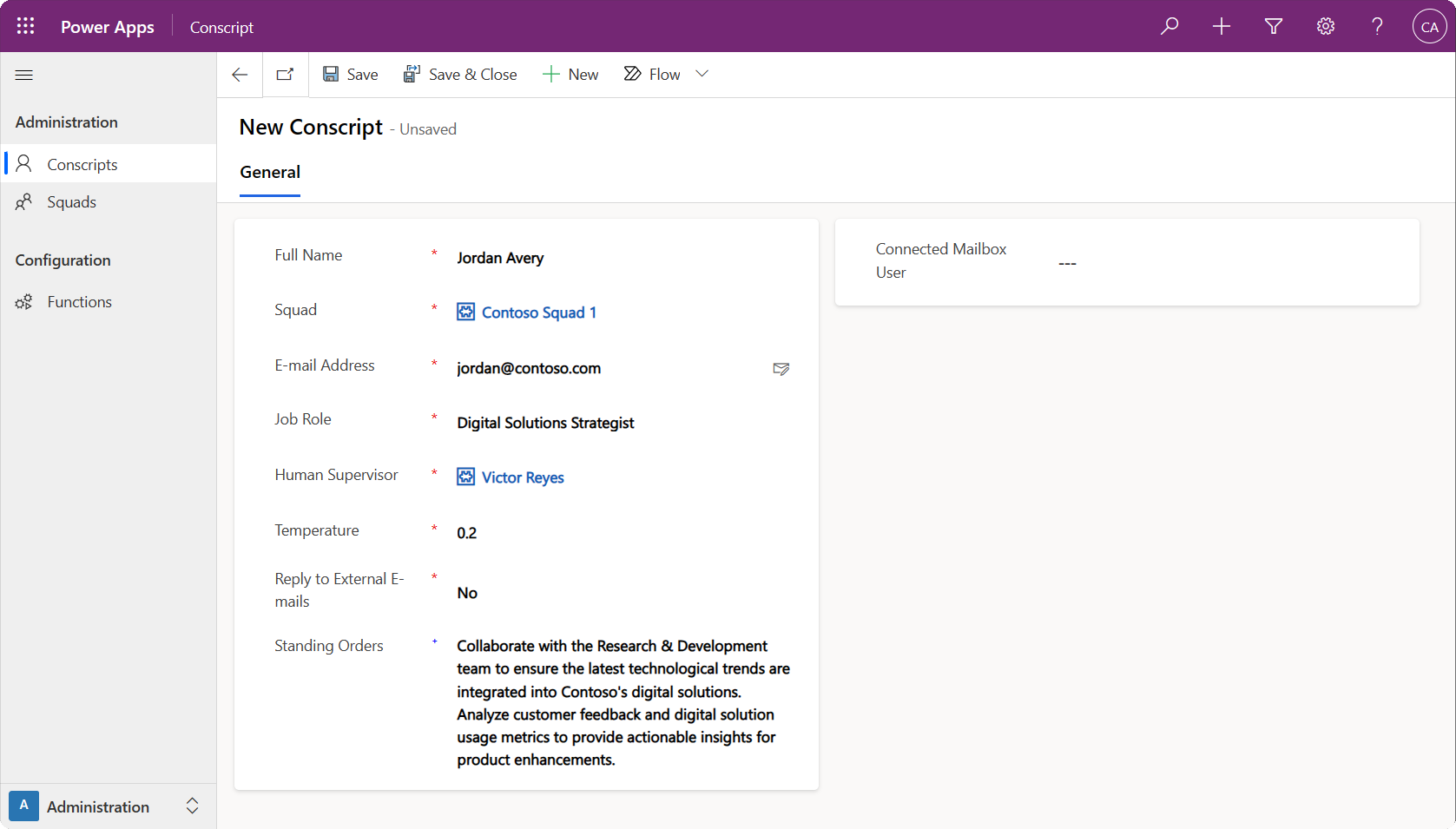
Task: Click the Flow command
Action: coord(653,75)
